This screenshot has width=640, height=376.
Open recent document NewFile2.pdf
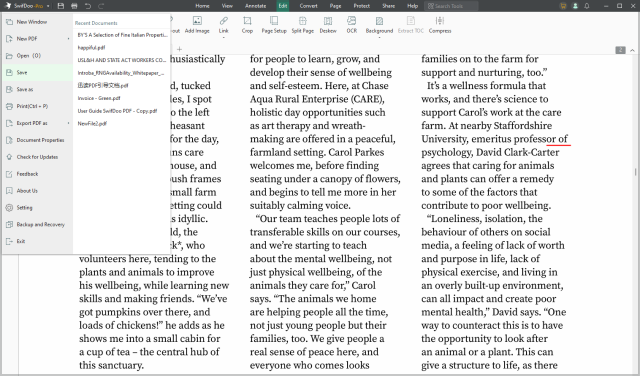(92, 123)
